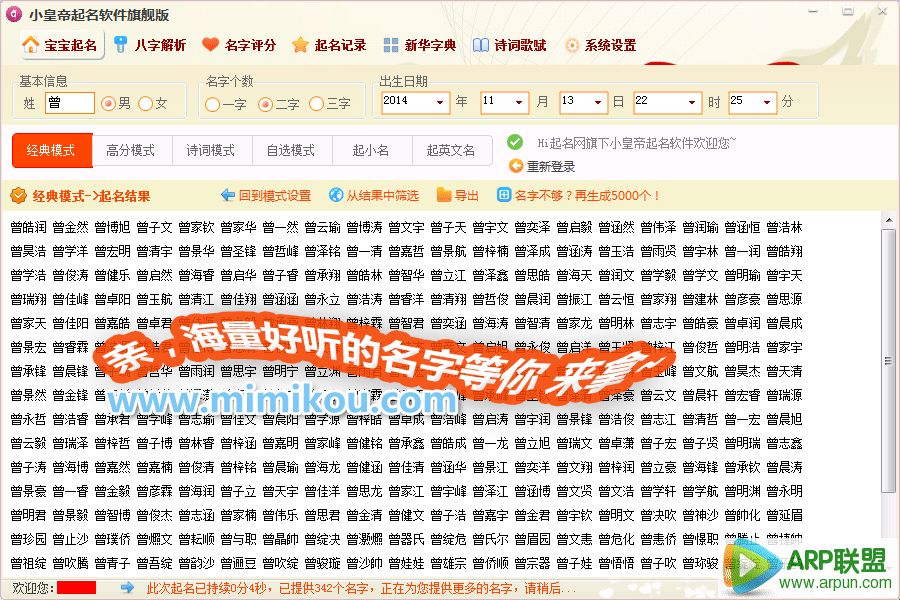The image size is (900, 600).
Task: Click the star icon for 起名记录
Action: point(300,45)
